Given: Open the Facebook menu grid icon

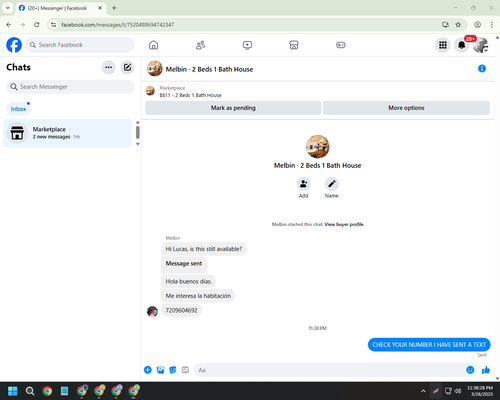Looking at the screenshot, I should [x=443, y=45].
